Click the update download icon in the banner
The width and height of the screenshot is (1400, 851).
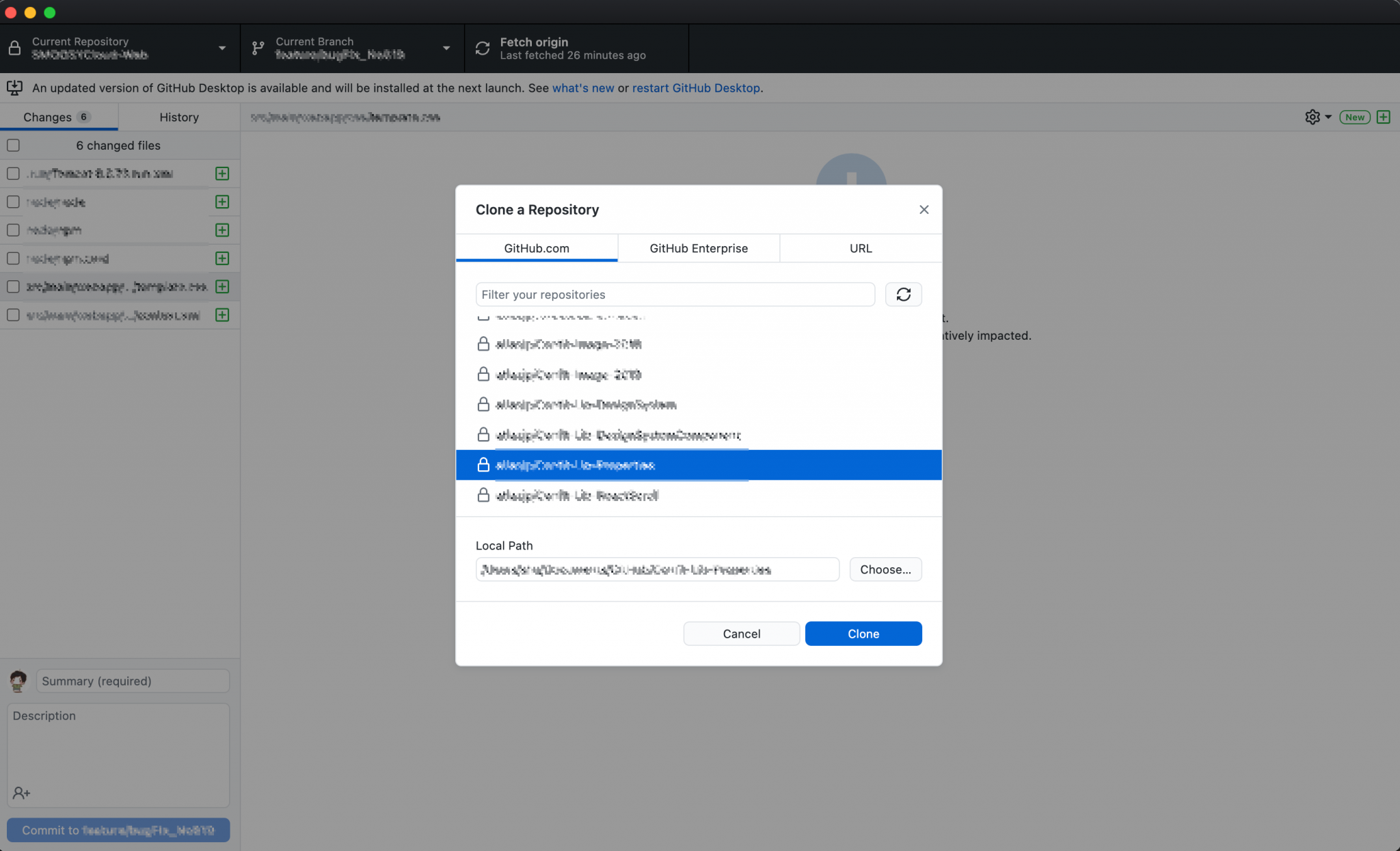pos(14,87)
